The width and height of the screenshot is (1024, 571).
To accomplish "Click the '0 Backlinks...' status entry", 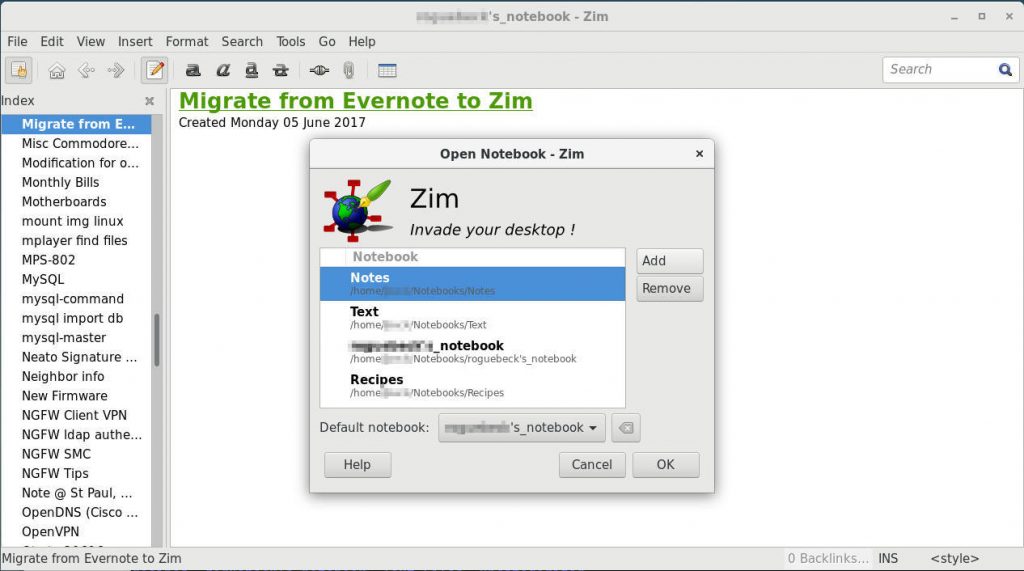I will tap(827, 559).
